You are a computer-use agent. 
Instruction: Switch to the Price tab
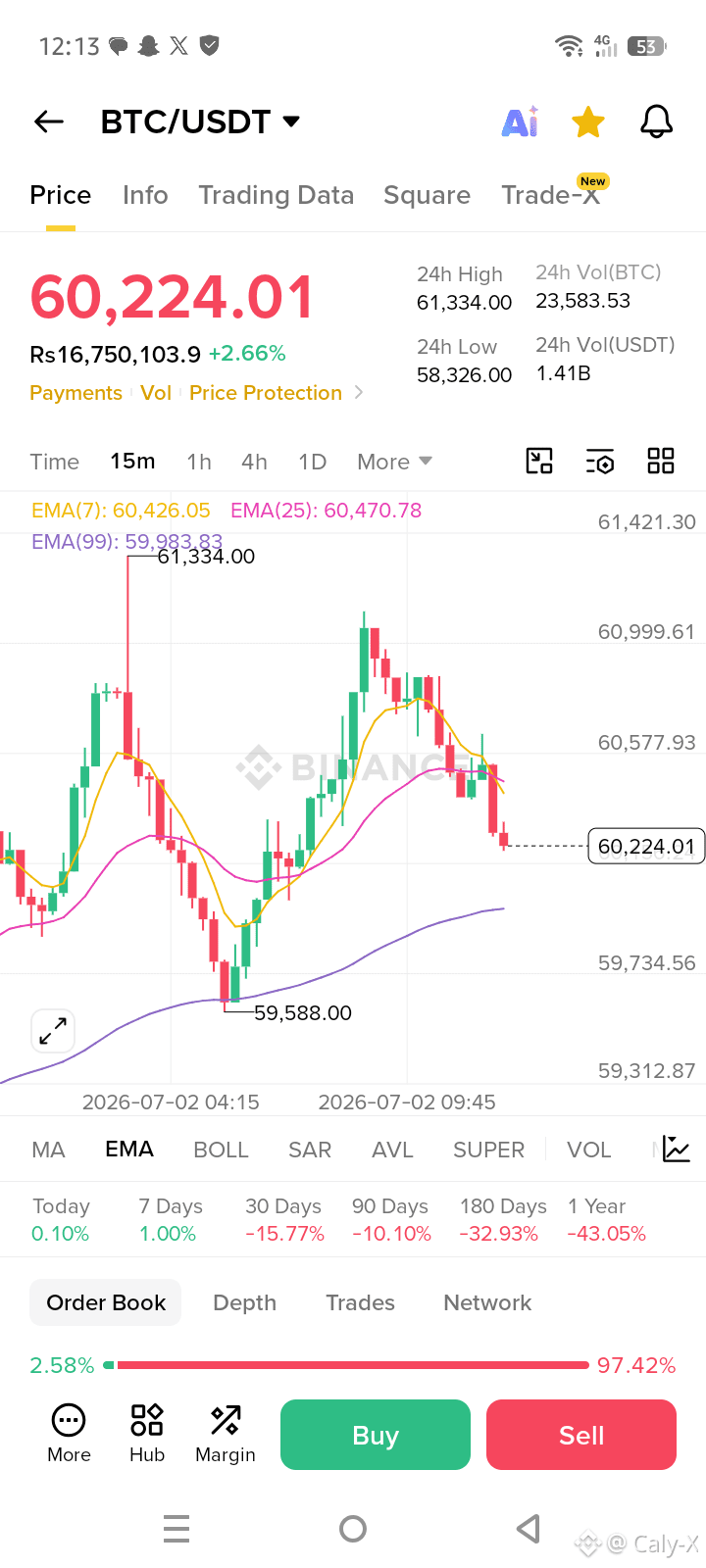[x=61, y=195]
